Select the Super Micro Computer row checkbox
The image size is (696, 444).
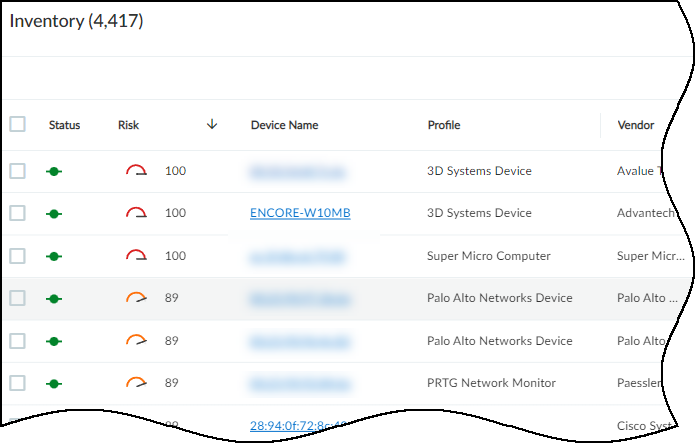[x=17, y=256]
